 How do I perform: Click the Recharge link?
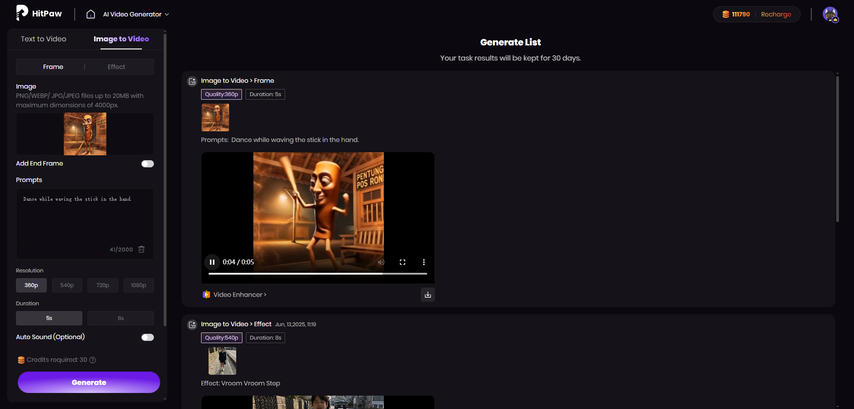pos(775,14)
